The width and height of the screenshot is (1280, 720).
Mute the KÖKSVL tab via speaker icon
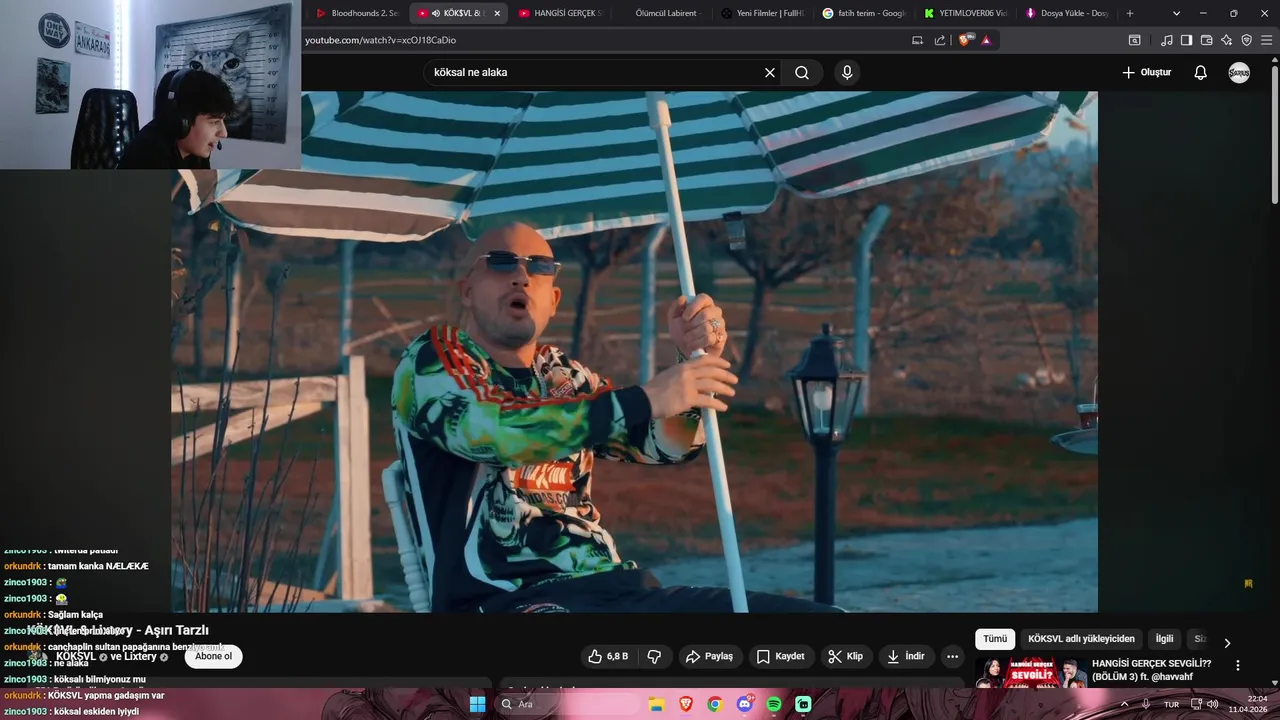(x=437, y=13)
